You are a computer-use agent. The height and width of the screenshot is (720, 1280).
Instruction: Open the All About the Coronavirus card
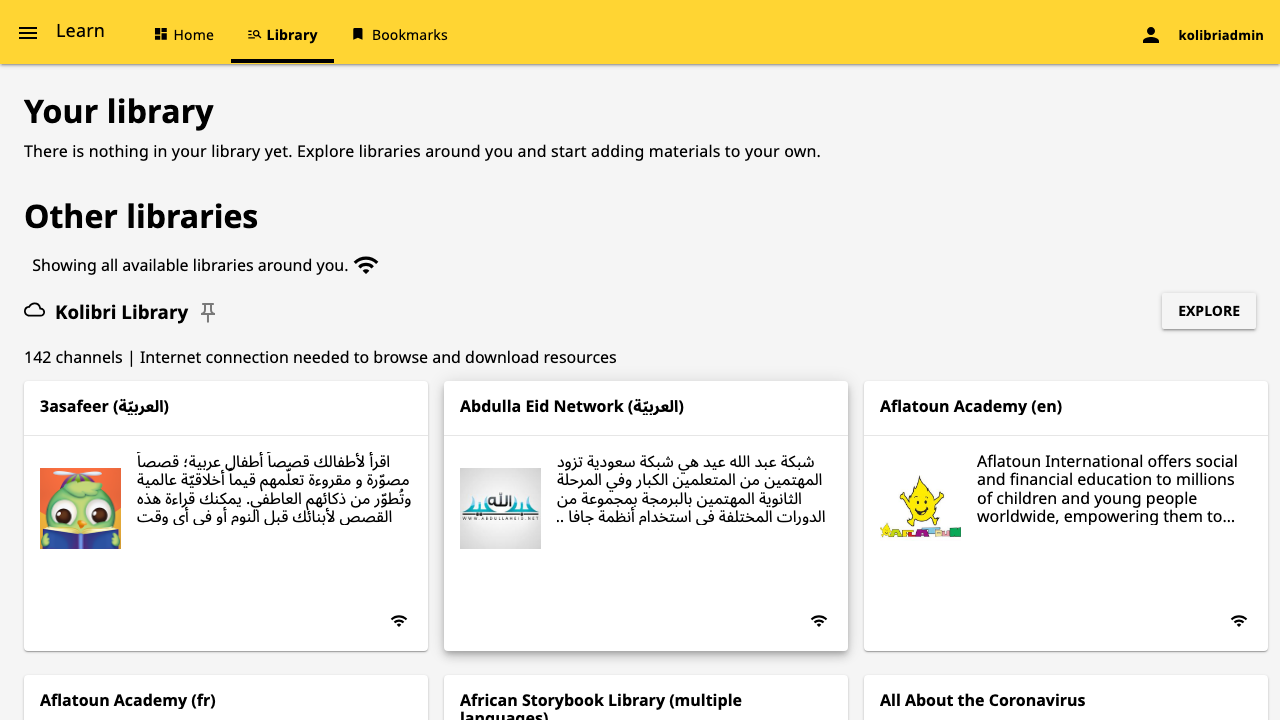click(x=1066, y=698)
